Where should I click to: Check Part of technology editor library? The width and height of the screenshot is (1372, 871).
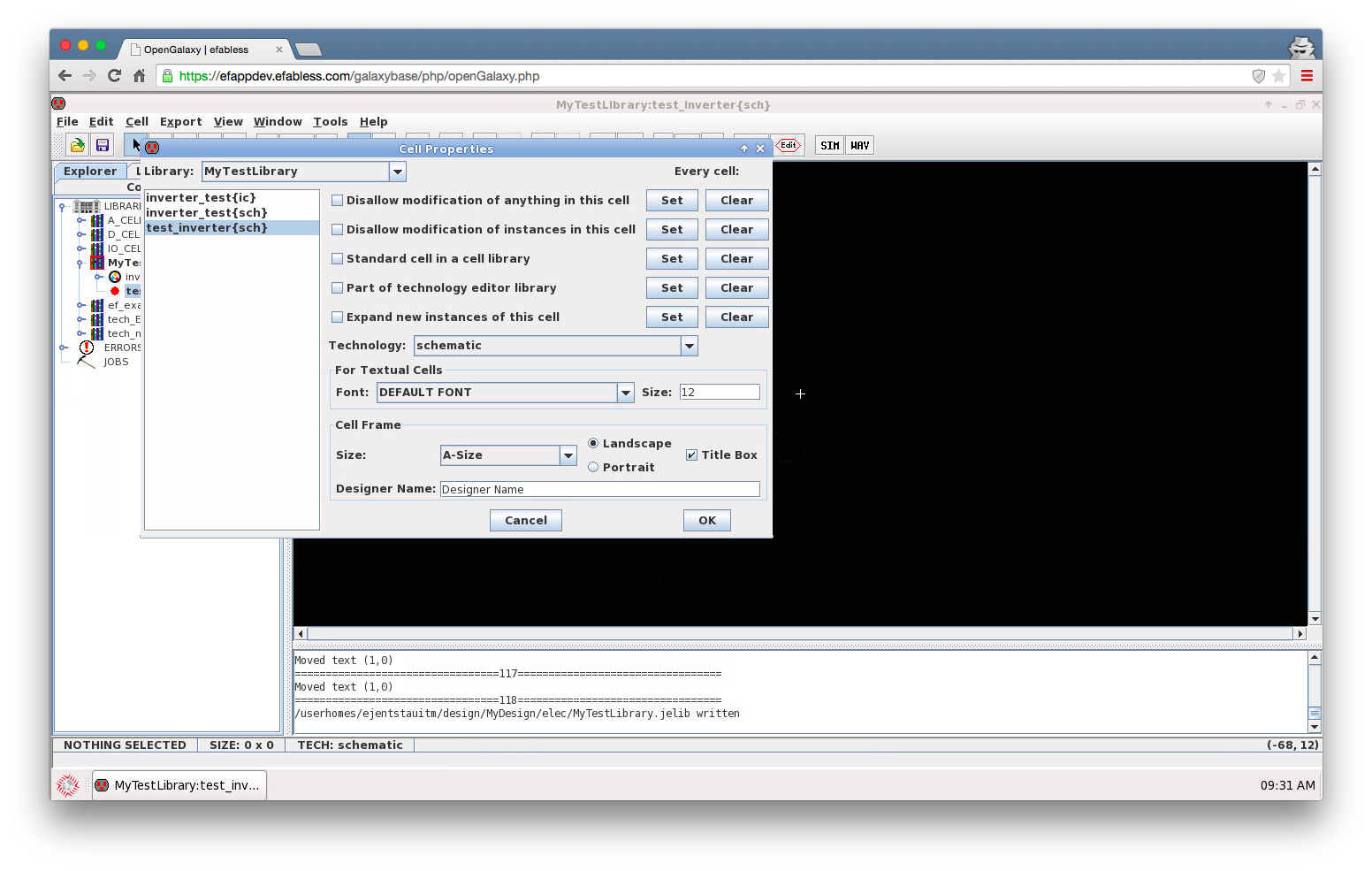[x=337, y=288]
